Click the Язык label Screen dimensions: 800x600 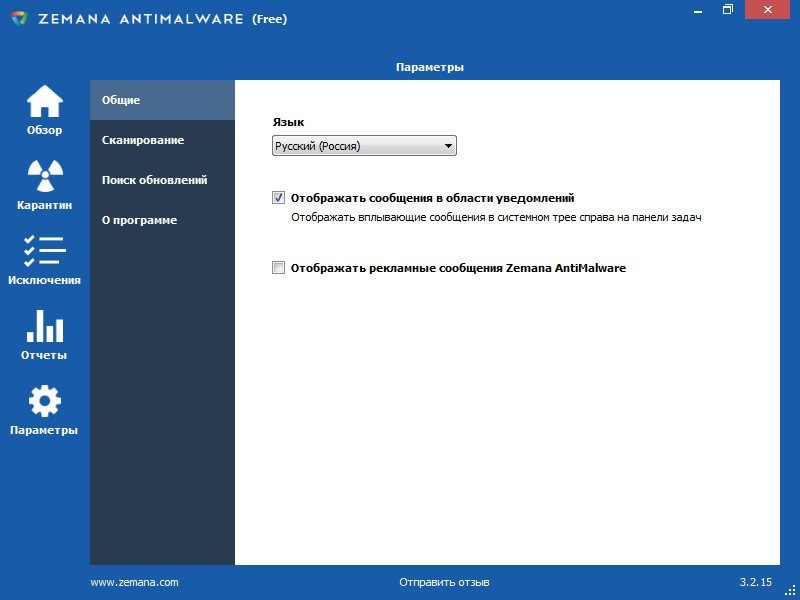pos(288,122)
